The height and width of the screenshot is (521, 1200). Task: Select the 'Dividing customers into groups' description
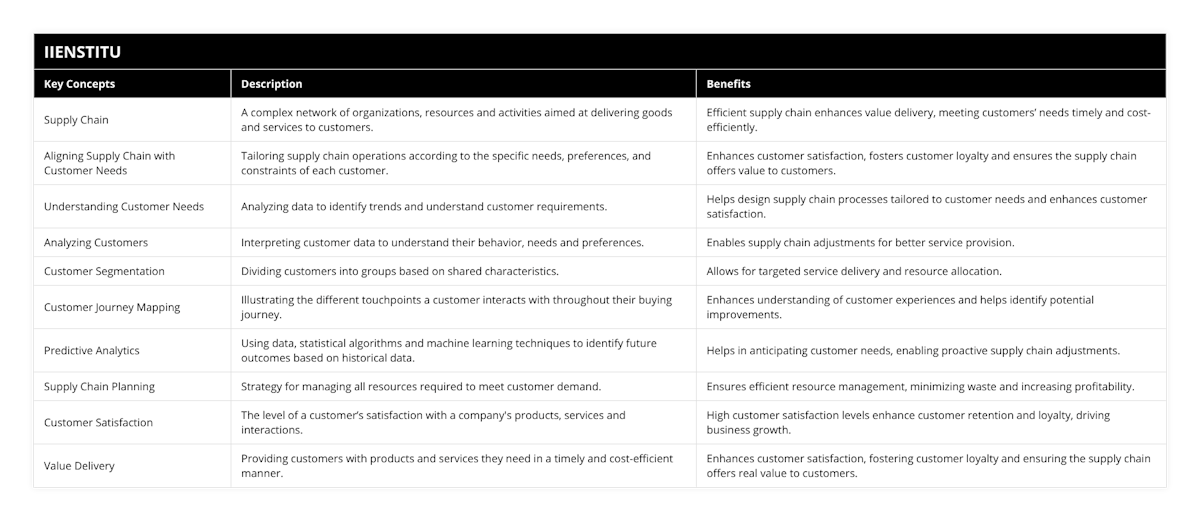(399, 271)
